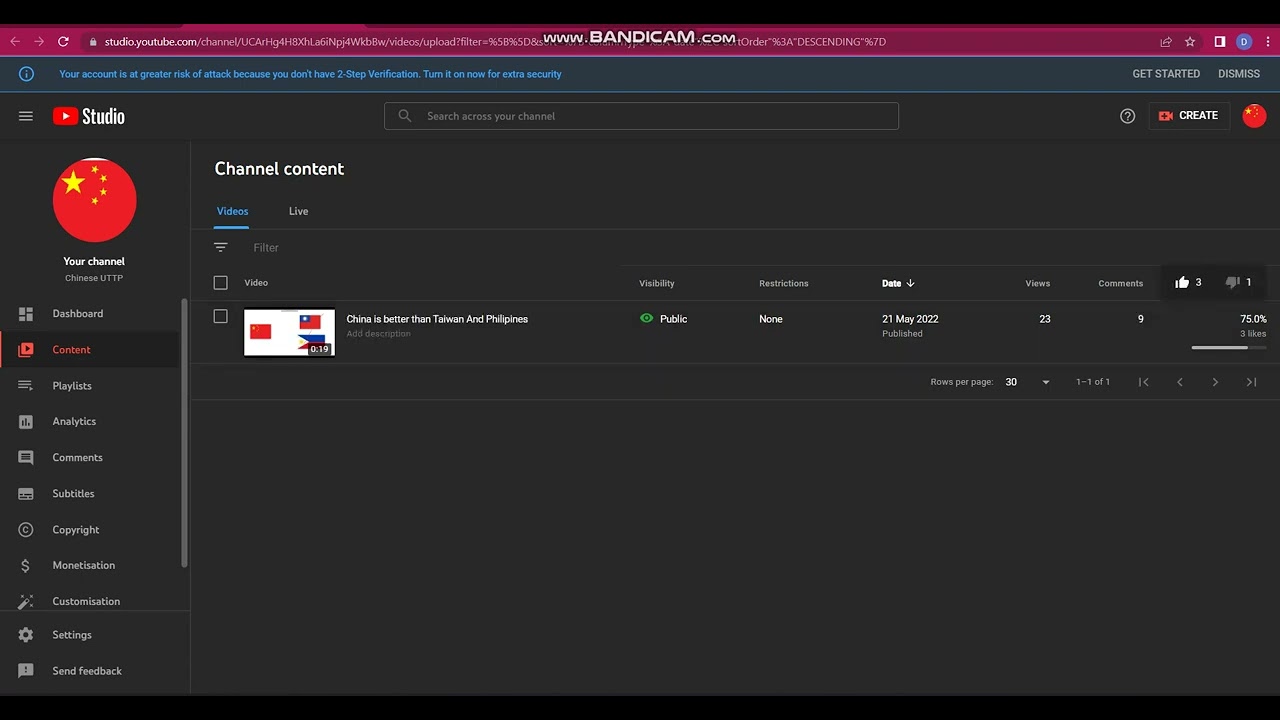Click the Copyright sidebar icon
The width and height of the screenshot is (1280, 720).
(26, 530)
